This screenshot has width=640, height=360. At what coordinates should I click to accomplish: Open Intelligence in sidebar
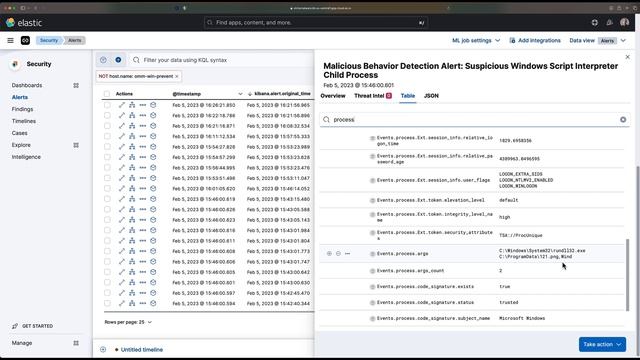(x=26, y=157)
